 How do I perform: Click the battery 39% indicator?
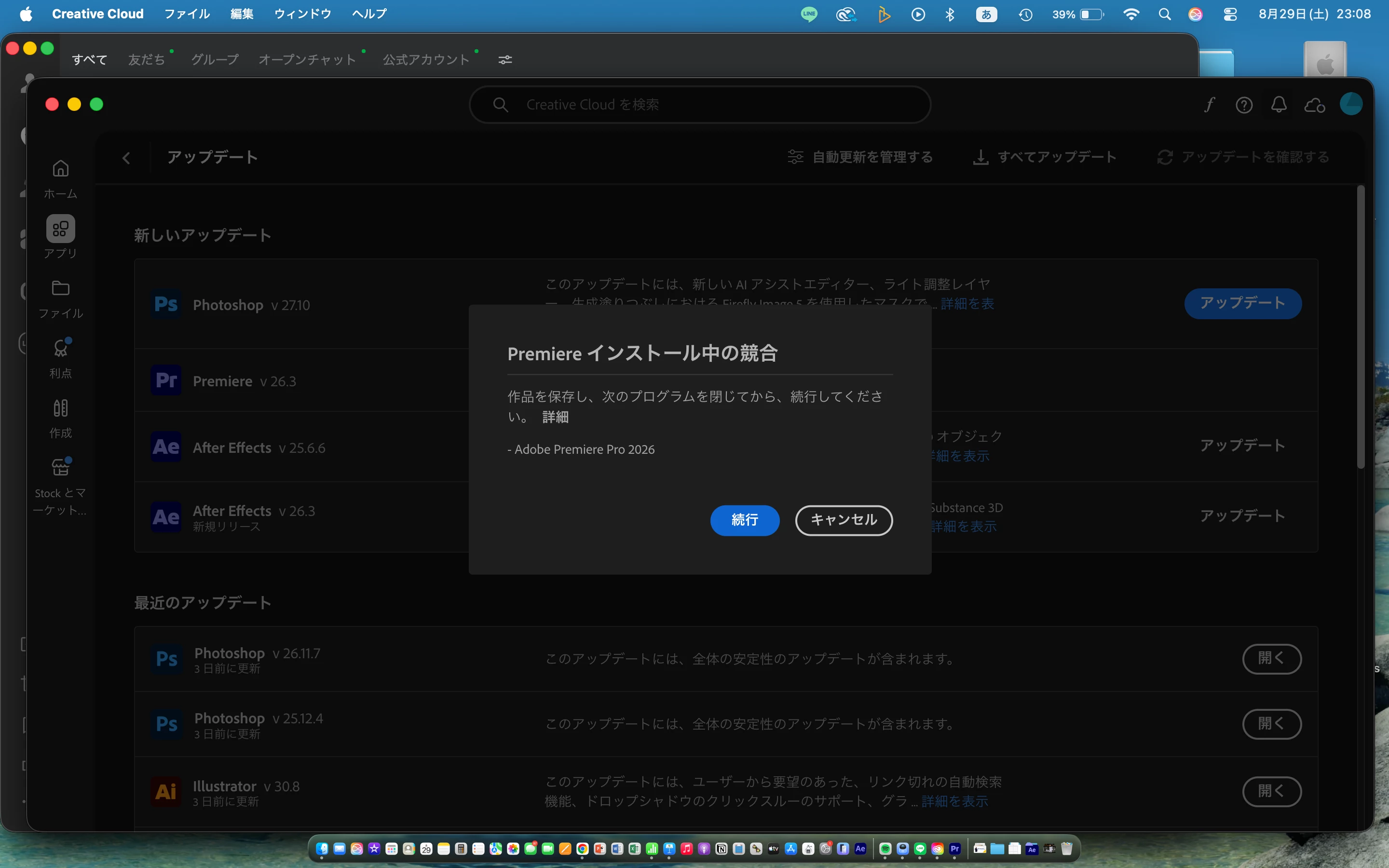coord(1077,14)
